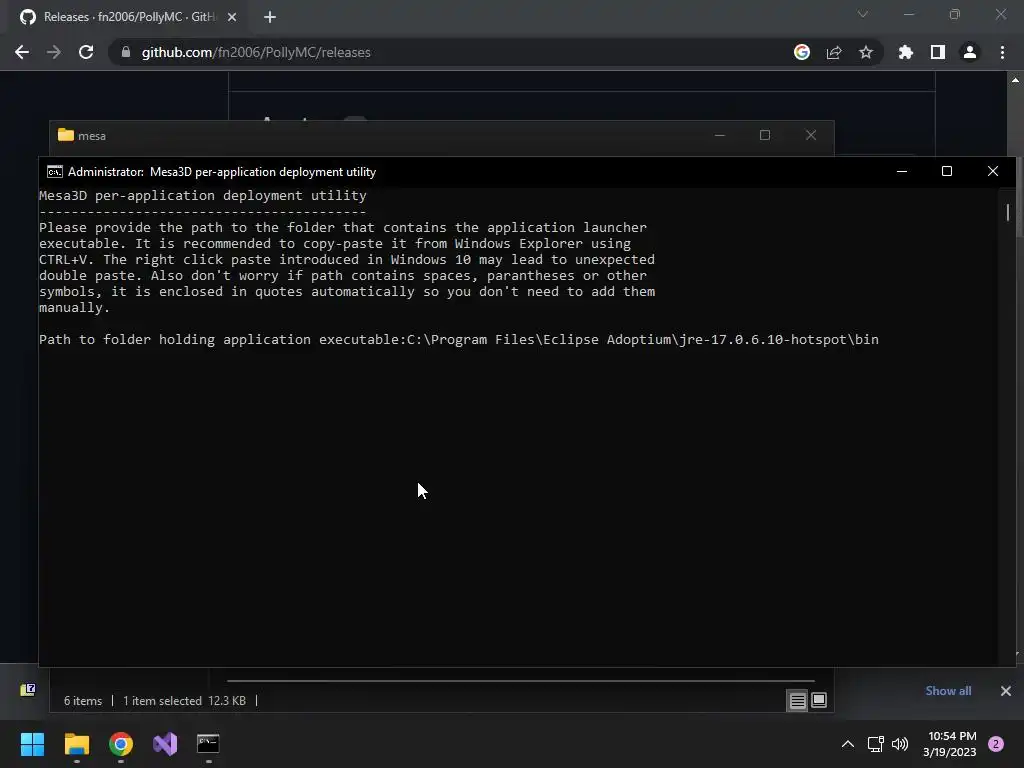Open Chrome profile menu
The height and width of the screenshot is (768, 1024).
tap(970, 52)
